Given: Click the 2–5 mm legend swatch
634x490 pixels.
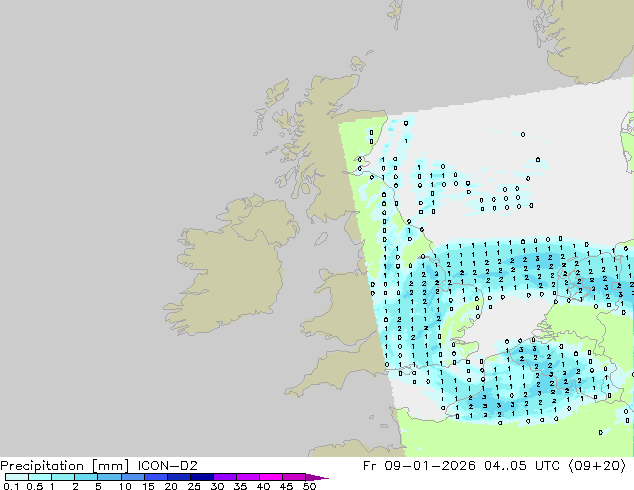Looking at the screenshot, I should pyautogui.click(x=86, y=477).
